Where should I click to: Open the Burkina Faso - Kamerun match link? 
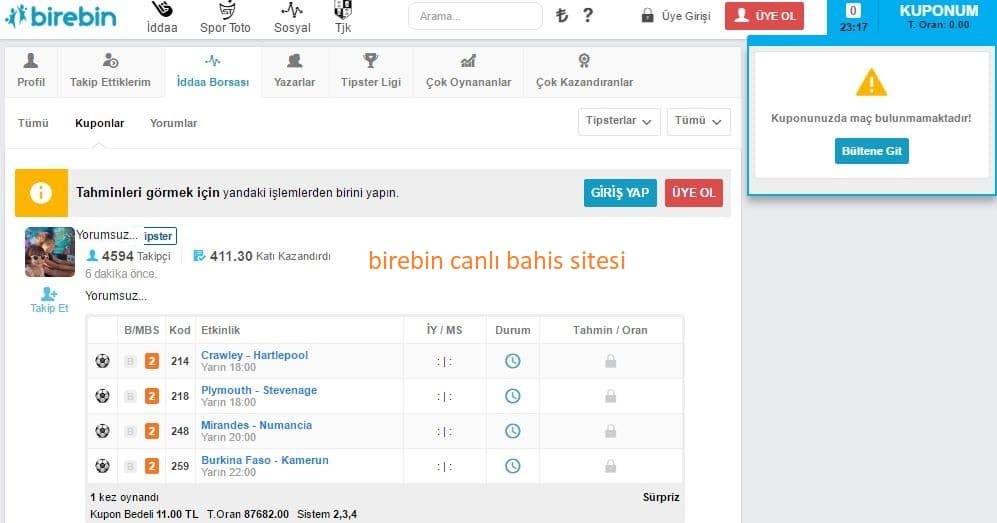point(264,460)
